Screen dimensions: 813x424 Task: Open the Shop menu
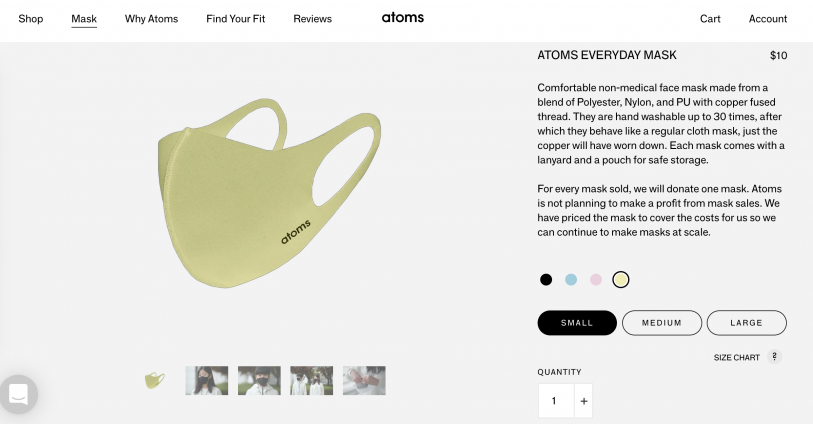pos(31,19)
